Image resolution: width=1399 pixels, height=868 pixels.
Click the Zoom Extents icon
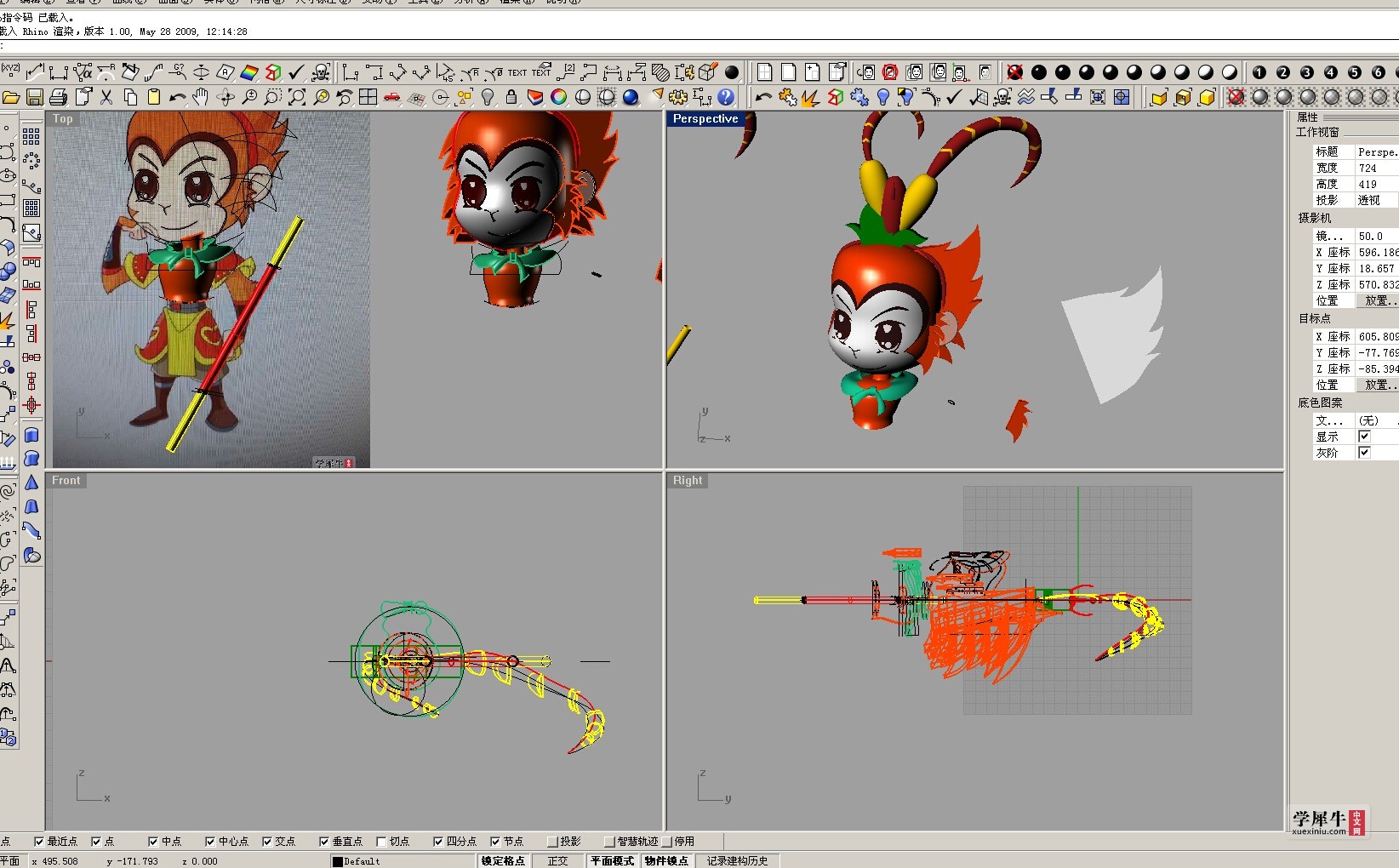(297, 97)
